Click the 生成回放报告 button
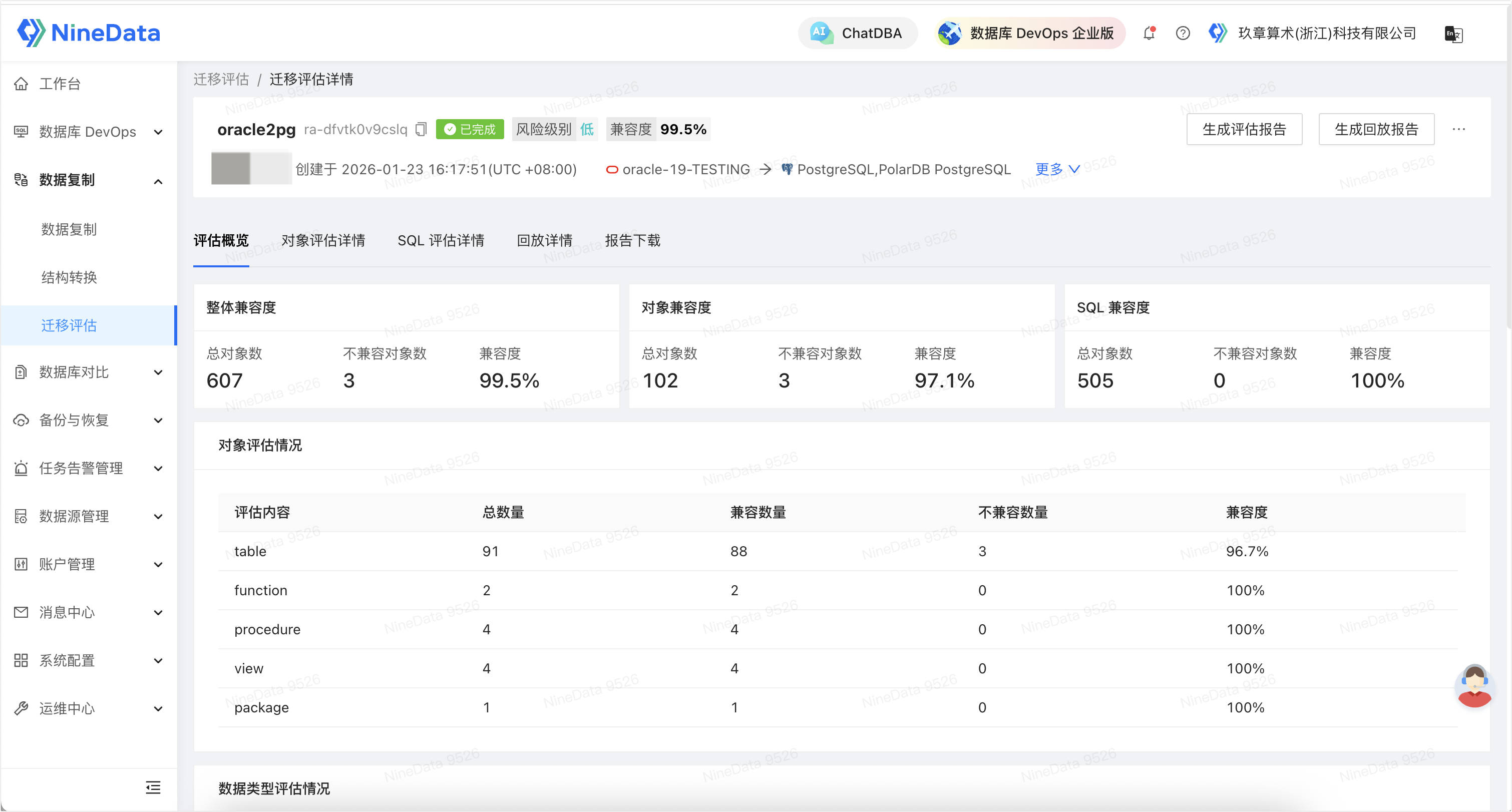The width and height of the screenshot is (1512, 812). [x=1376, y=129]
